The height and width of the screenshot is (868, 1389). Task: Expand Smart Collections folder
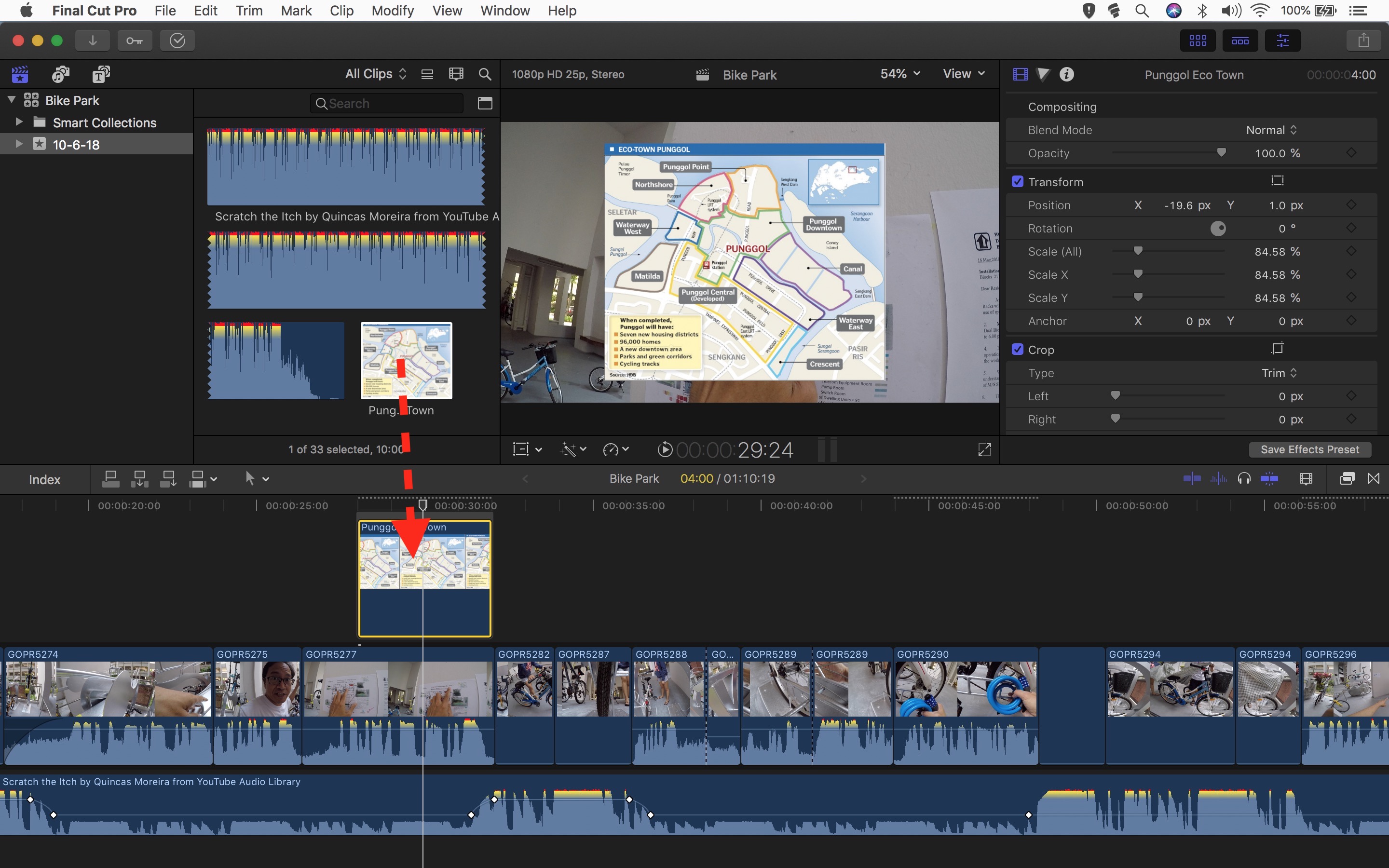click(x=19, y=122)
